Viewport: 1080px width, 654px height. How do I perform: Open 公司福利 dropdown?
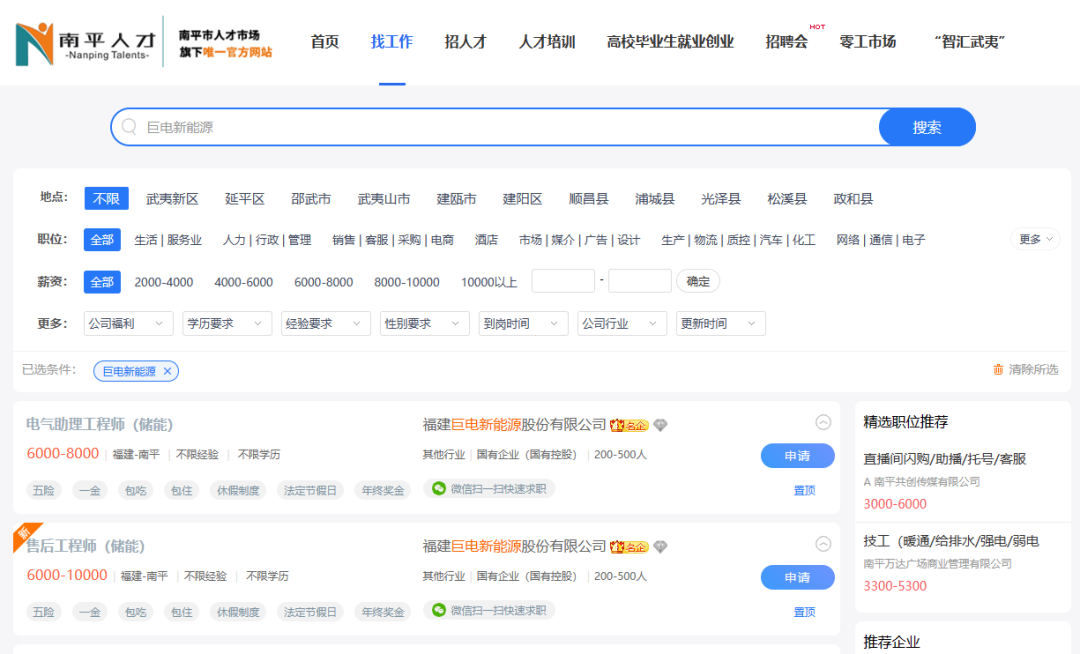click(128, 324)
